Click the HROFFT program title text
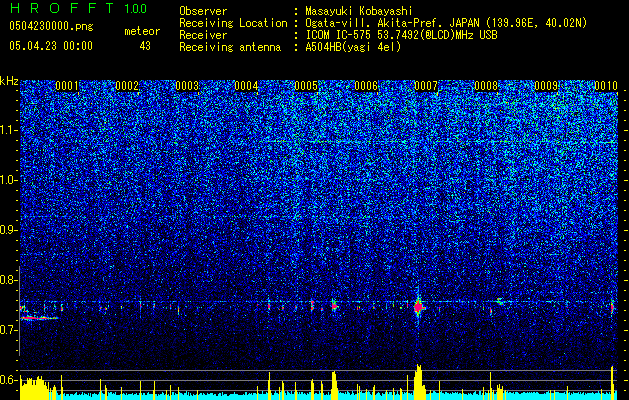The height and width of the screenshot is (400, 629). click(63, 8)
